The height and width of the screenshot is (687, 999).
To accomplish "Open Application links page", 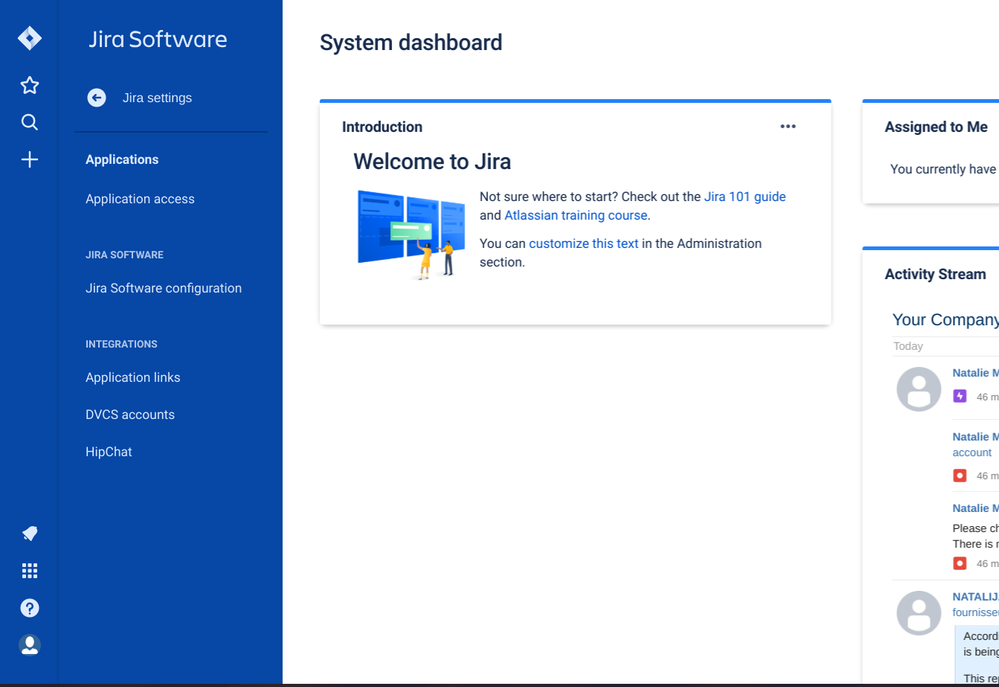I will coord(133,377).
